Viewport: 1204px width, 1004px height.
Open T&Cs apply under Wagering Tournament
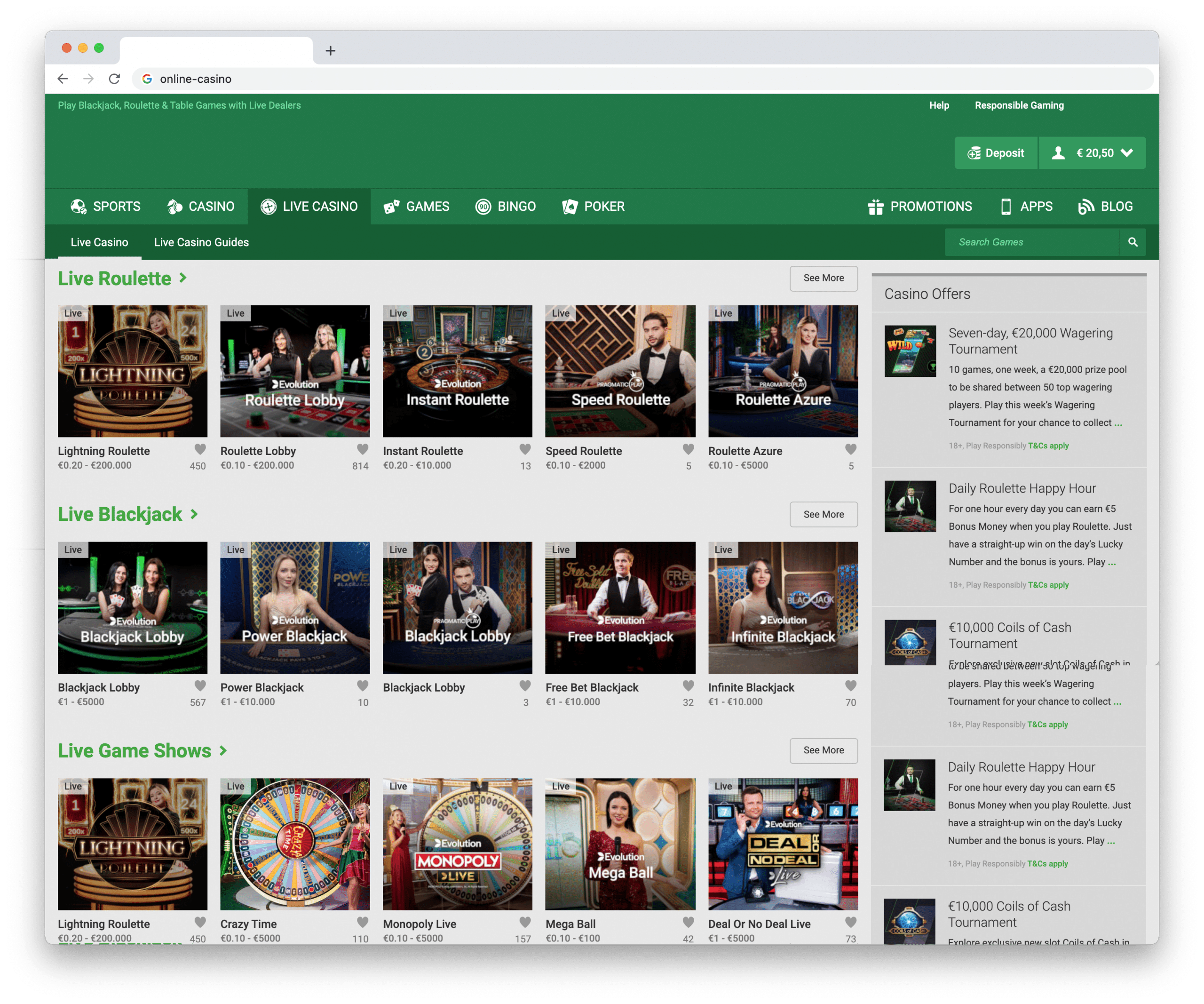click(x=1048, y=446)
